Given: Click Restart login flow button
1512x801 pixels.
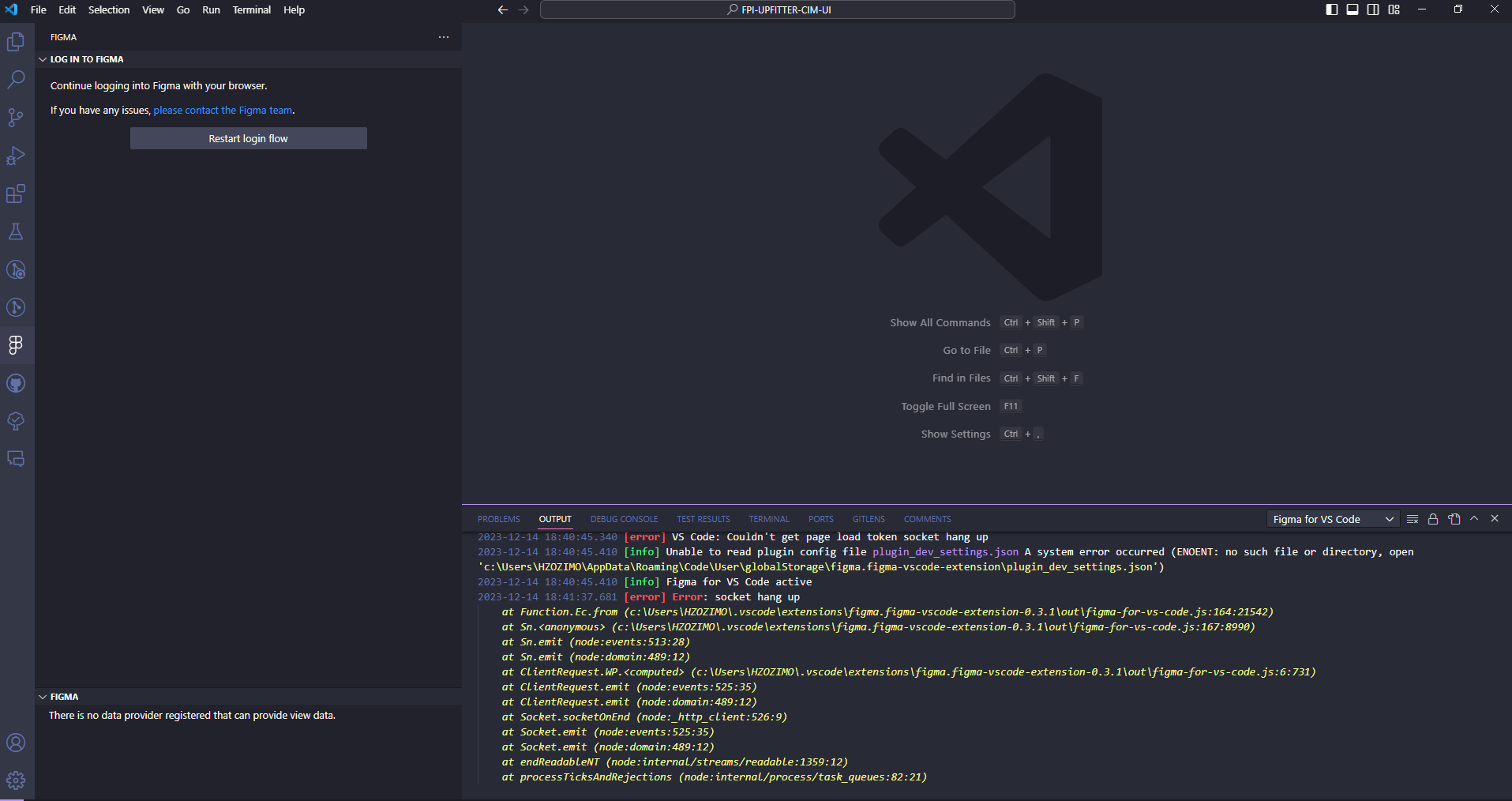Looking at the screenshot, I should point(249,138).
